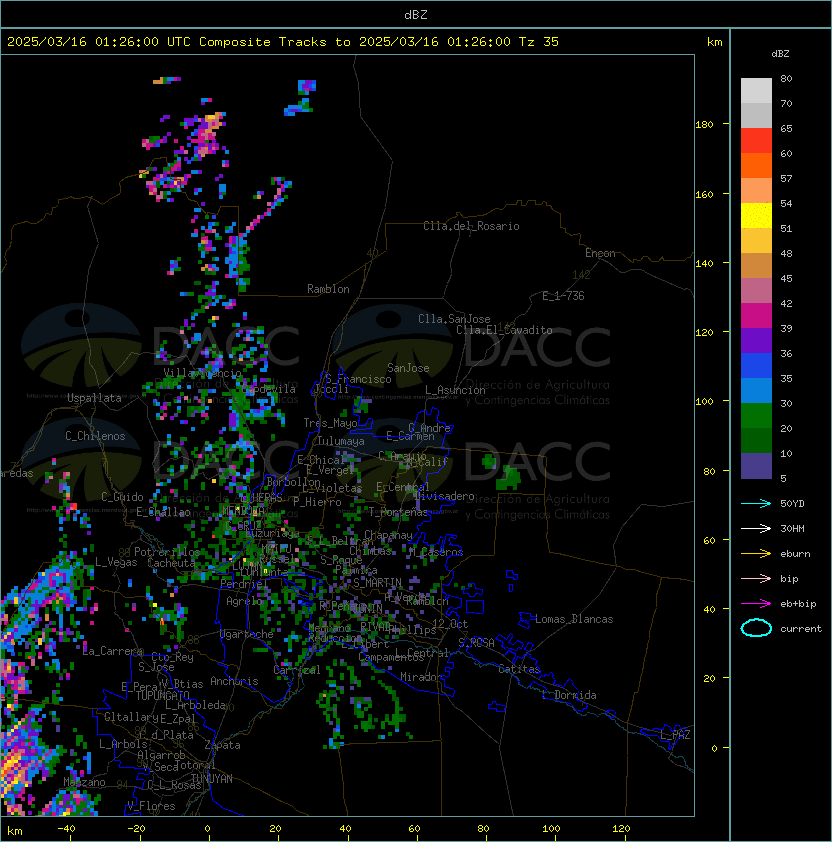832x842 pixels.
Task: Click the dBZ heading above the color scale
Action: click(780, 54)
